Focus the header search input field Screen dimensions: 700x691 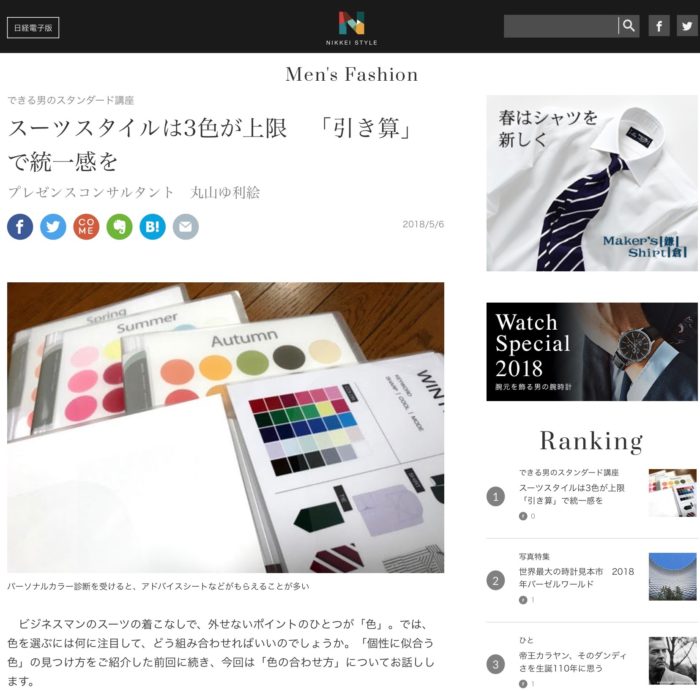(x=561, y=26)
